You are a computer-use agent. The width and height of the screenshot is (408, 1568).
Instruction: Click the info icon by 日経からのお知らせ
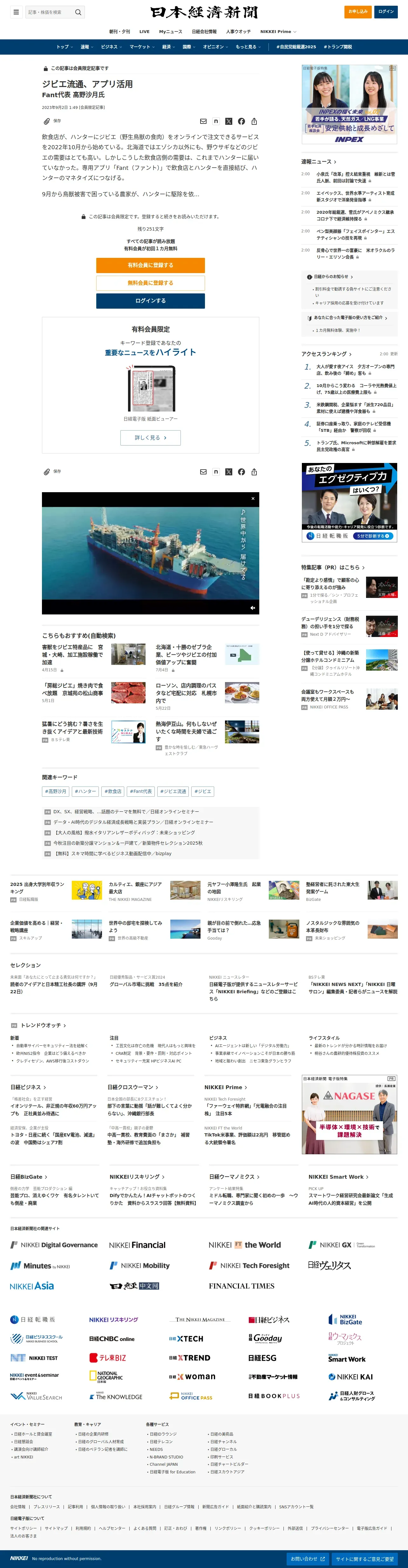point(309,277)
